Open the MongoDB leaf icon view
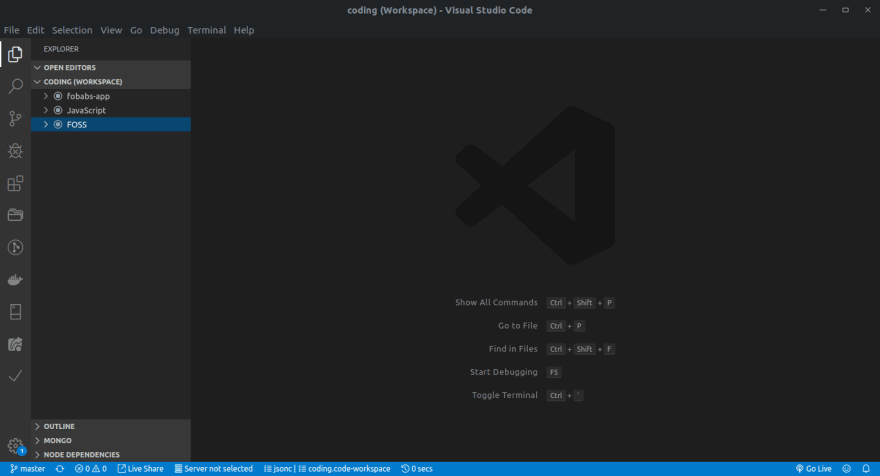This screenshot has height=476, width=880. point(15,344)
